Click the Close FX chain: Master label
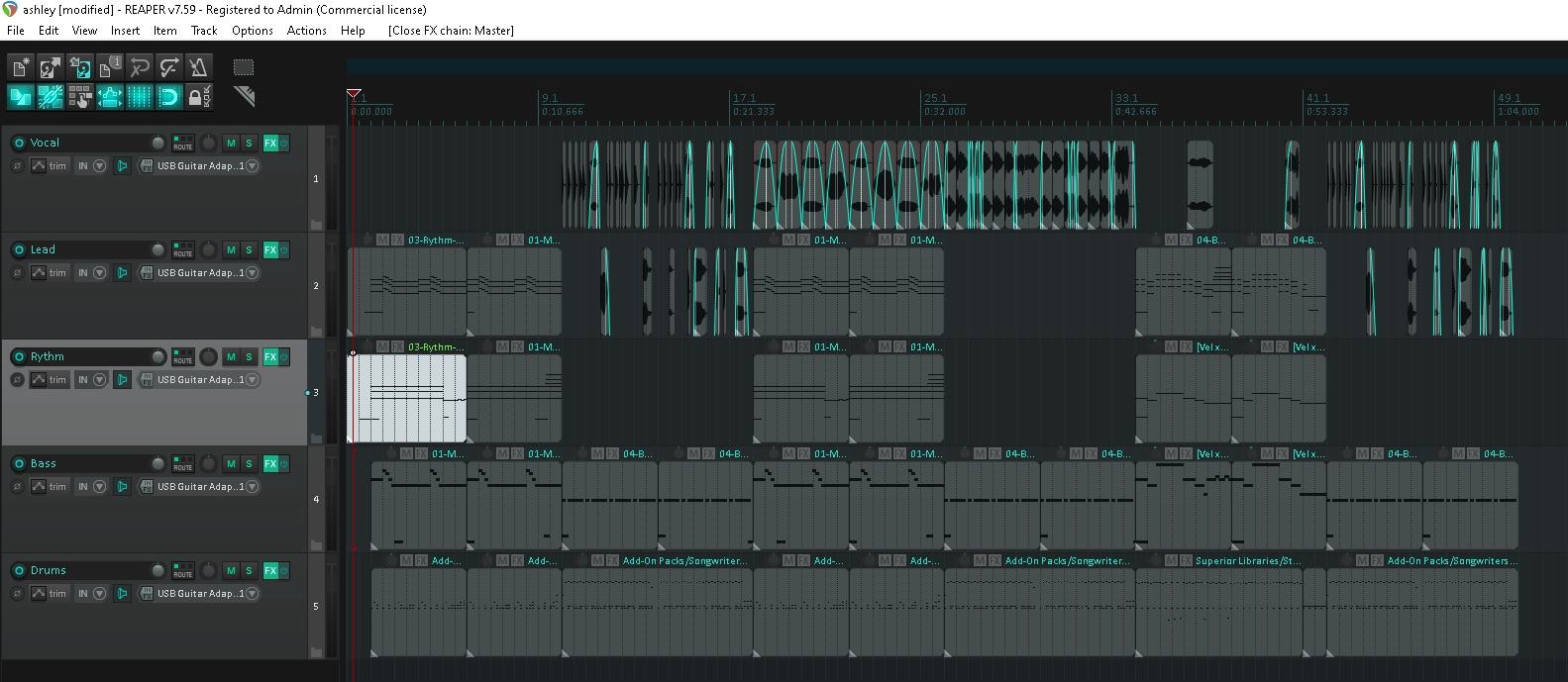 click(451, 31)
